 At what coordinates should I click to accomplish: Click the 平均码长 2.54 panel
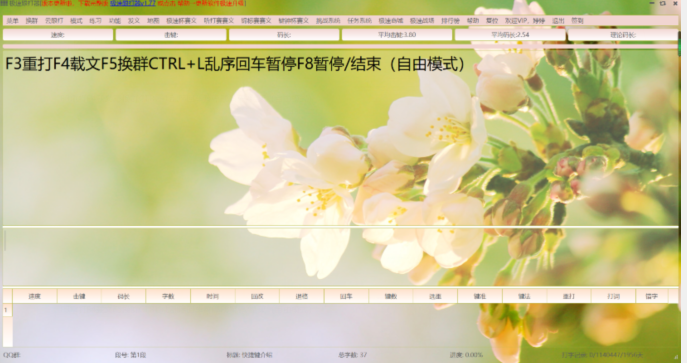pyautogui.click(x=510, y=35)
